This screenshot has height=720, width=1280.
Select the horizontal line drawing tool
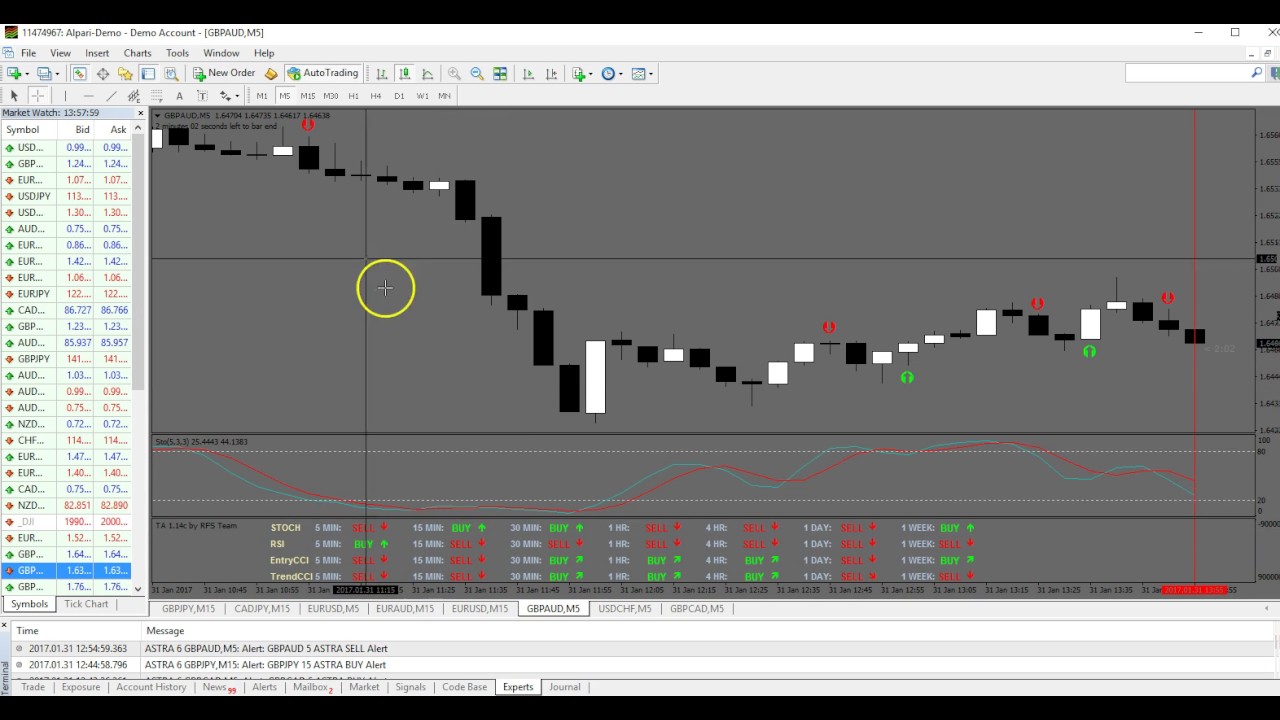tap(88, 96)
